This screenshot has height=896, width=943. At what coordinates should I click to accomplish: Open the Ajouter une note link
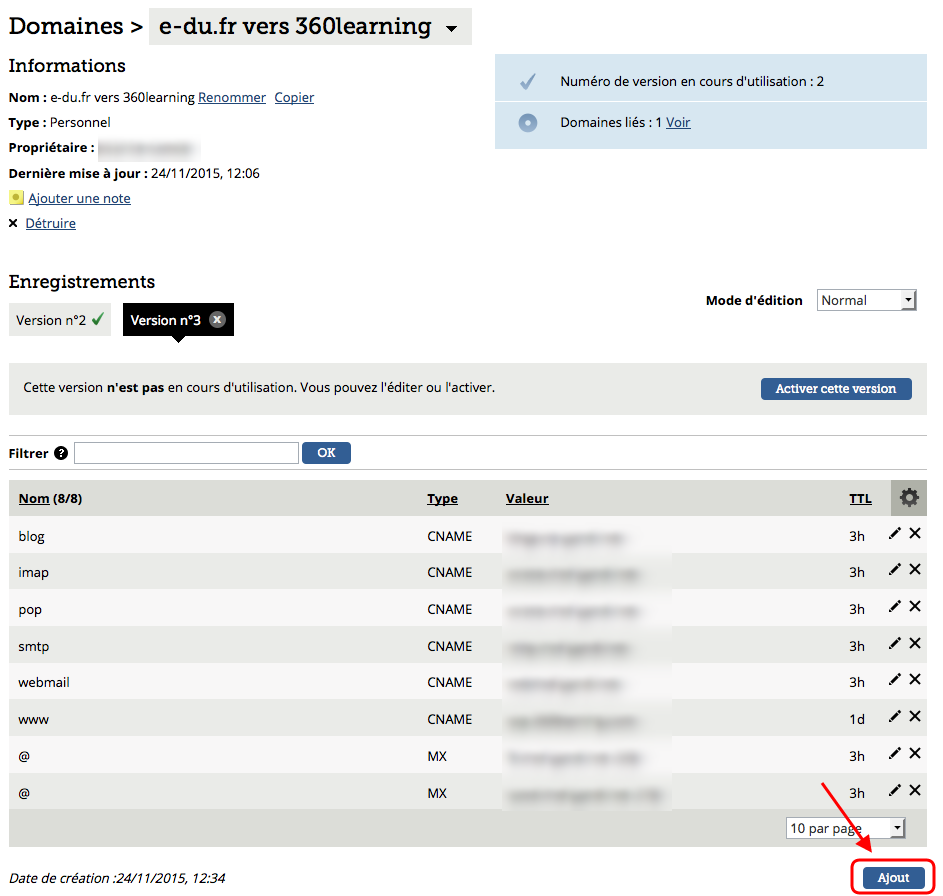point(79,198)
